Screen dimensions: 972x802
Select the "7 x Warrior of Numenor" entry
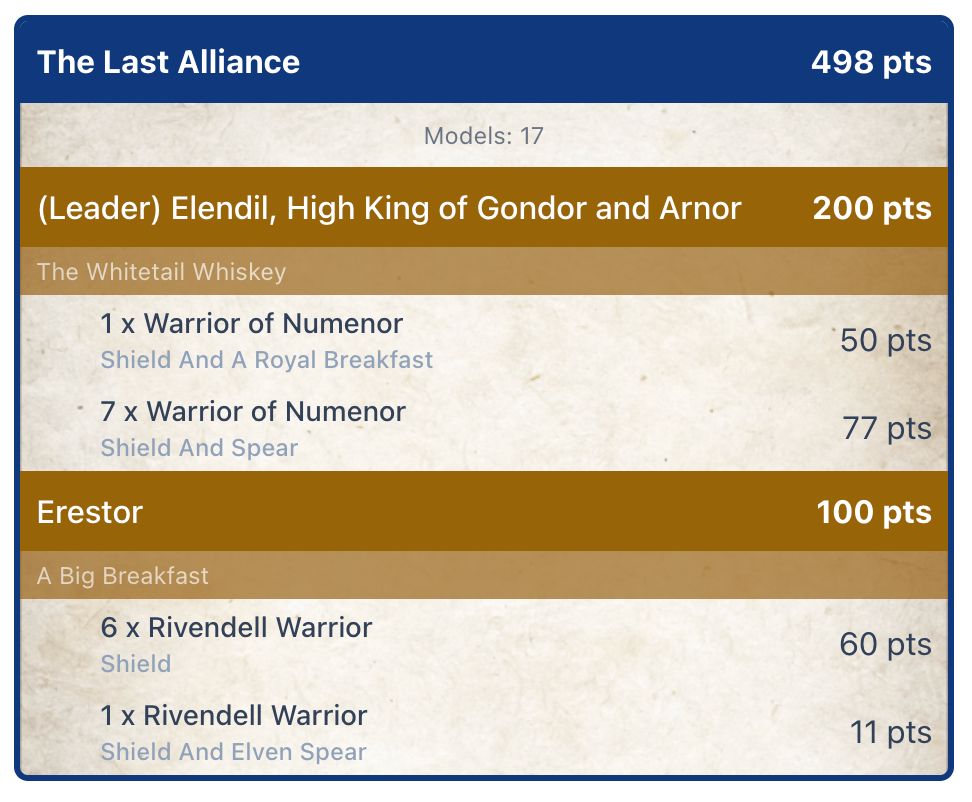pyautogui.click(x=253, y=412)
